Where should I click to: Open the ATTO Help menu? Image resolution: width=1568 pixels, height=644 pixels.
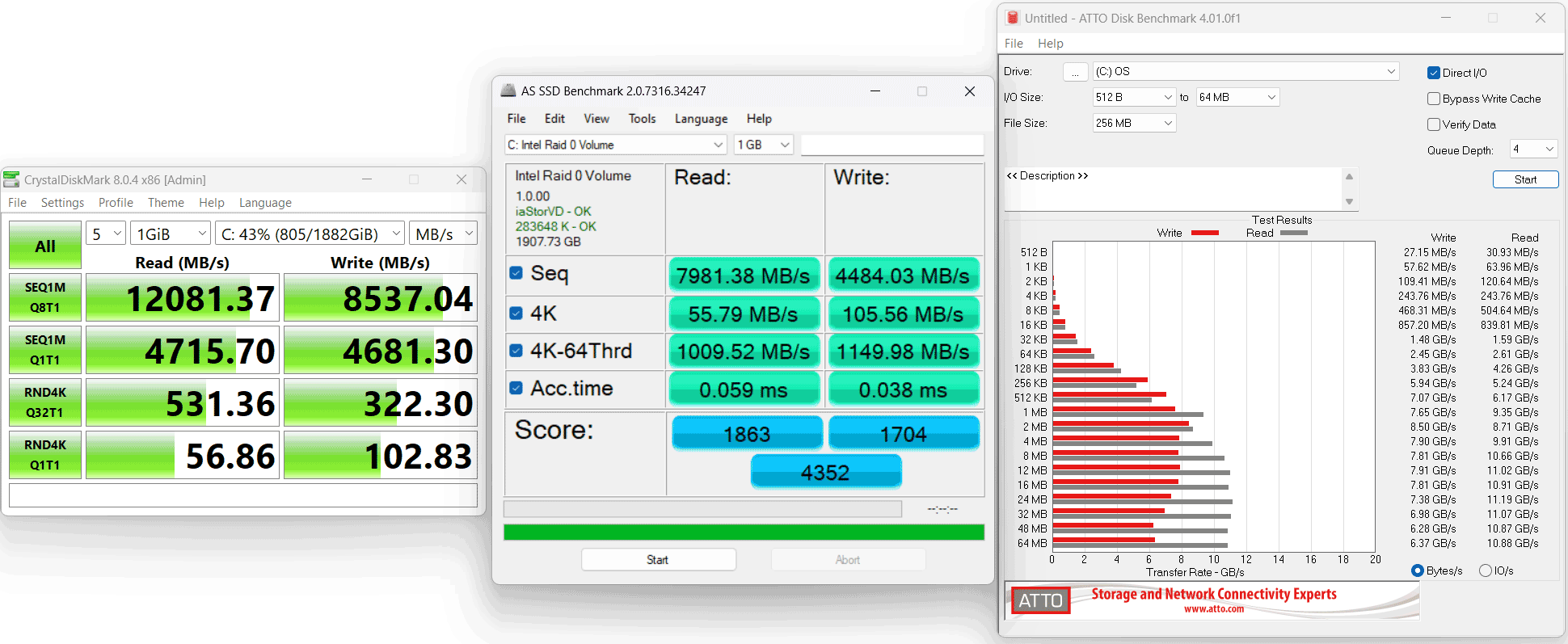click(x=1051, y=44)
